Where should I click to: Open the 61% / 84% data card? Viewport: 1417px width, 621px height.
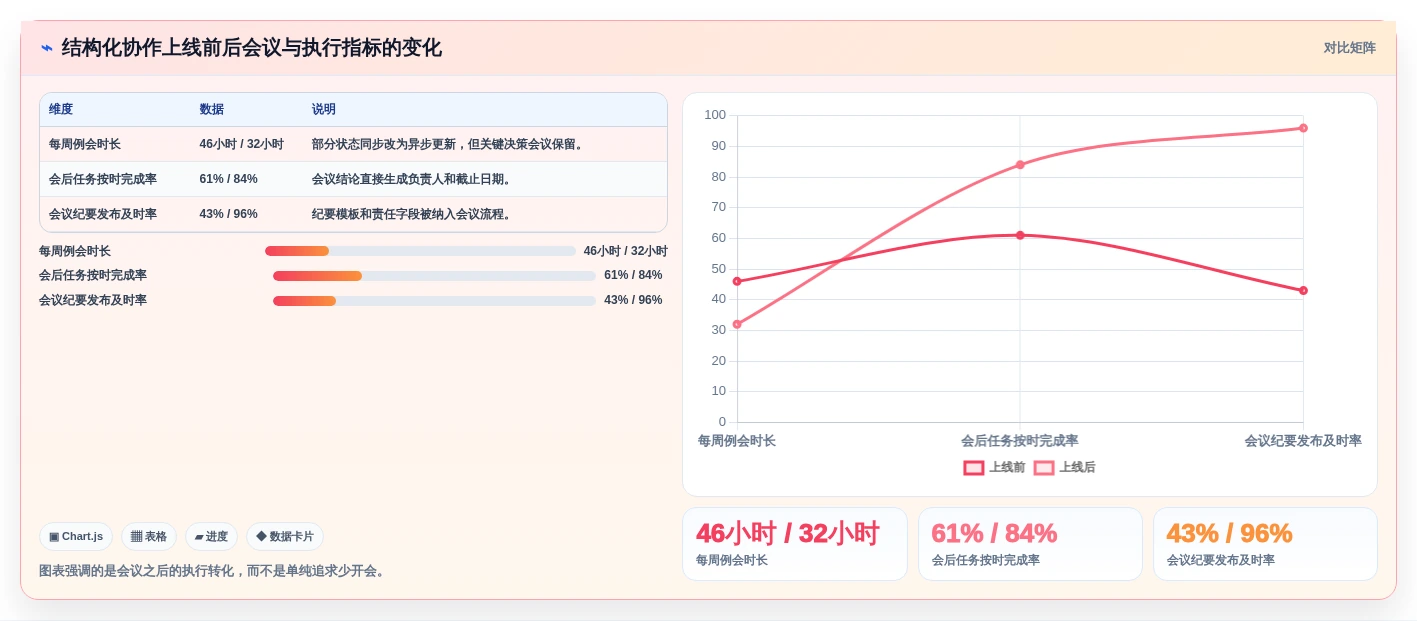click(1030, 544)
